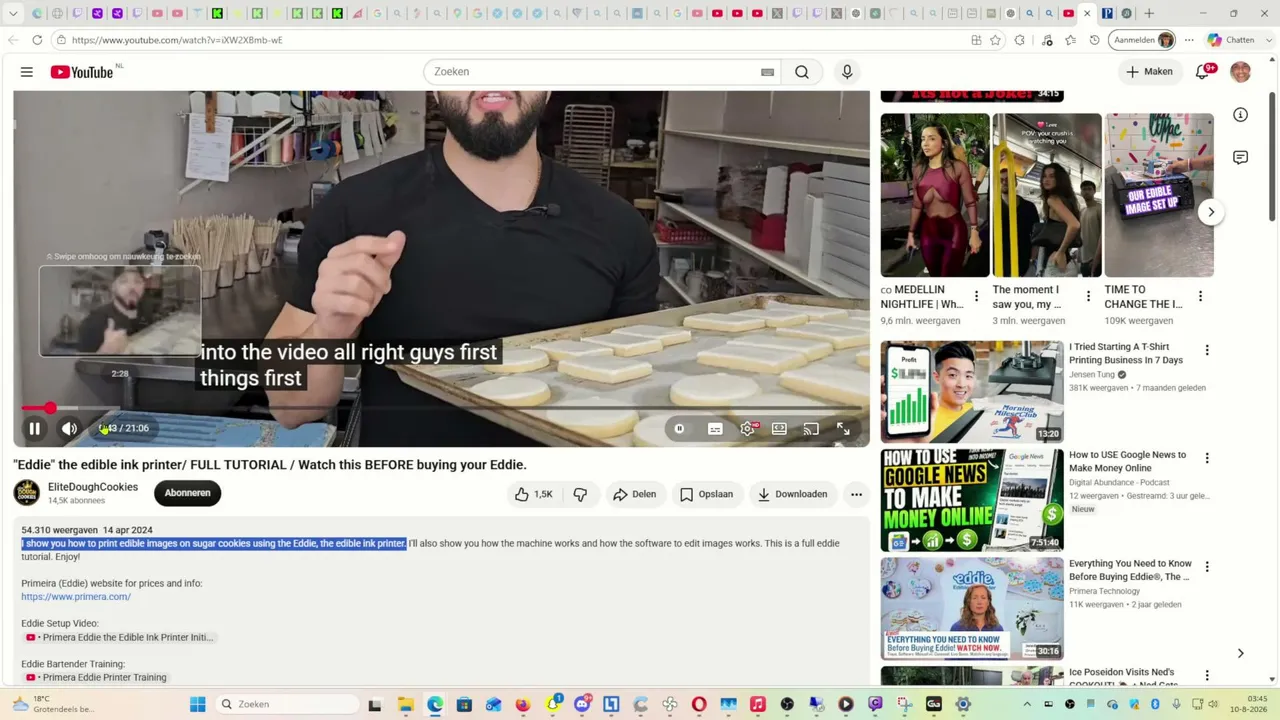Screen dimensions: 1280x720
Task: Open options for 'TIME TO CHANGE THE I...' short
Action: [x=1200, y=297]
